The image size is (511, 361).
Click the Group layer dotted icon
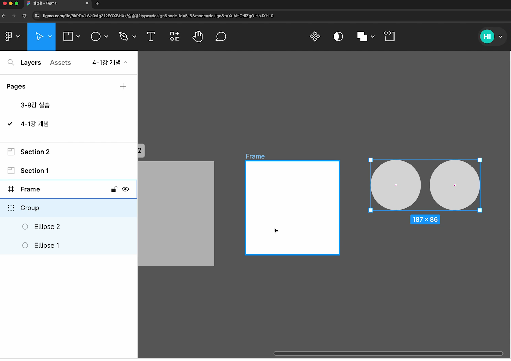click(x=11, y=208)
